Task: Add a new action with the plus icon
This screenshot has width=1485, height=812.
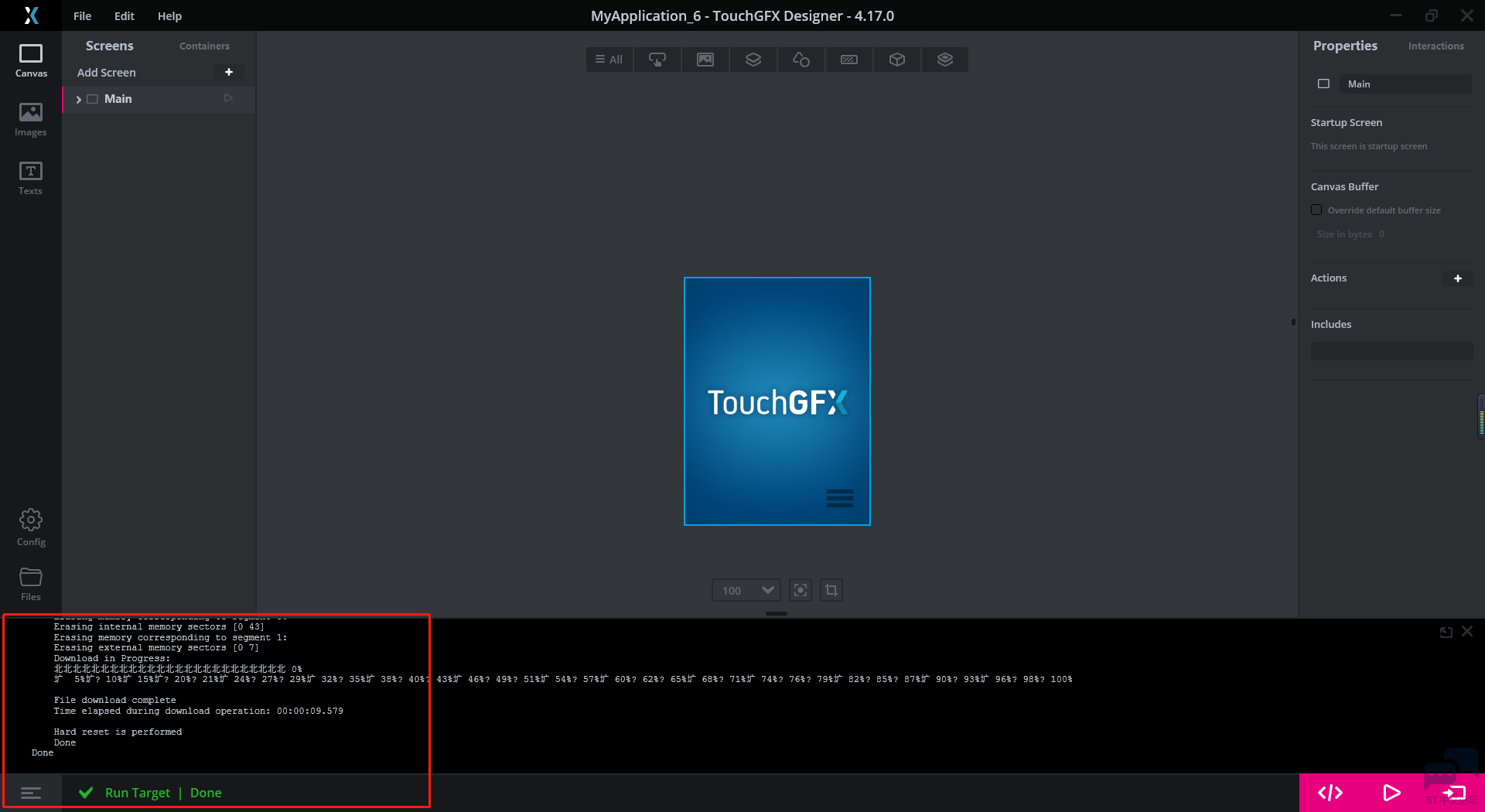Action: point(1458,278)
